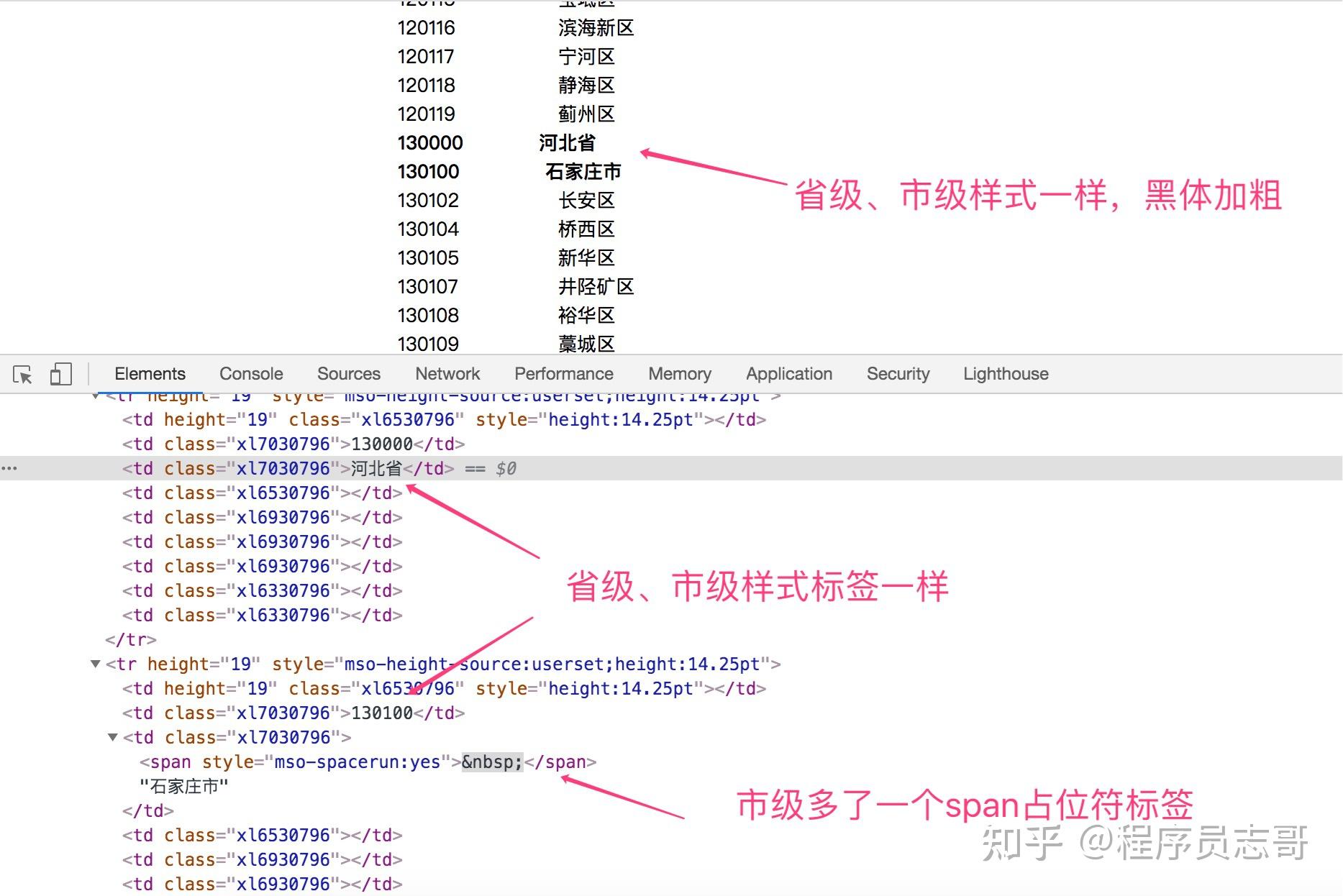Click table cell 石家庄市 in page
The height and width of the screenshot is (896, 1343).
click(x=583, y=171)
